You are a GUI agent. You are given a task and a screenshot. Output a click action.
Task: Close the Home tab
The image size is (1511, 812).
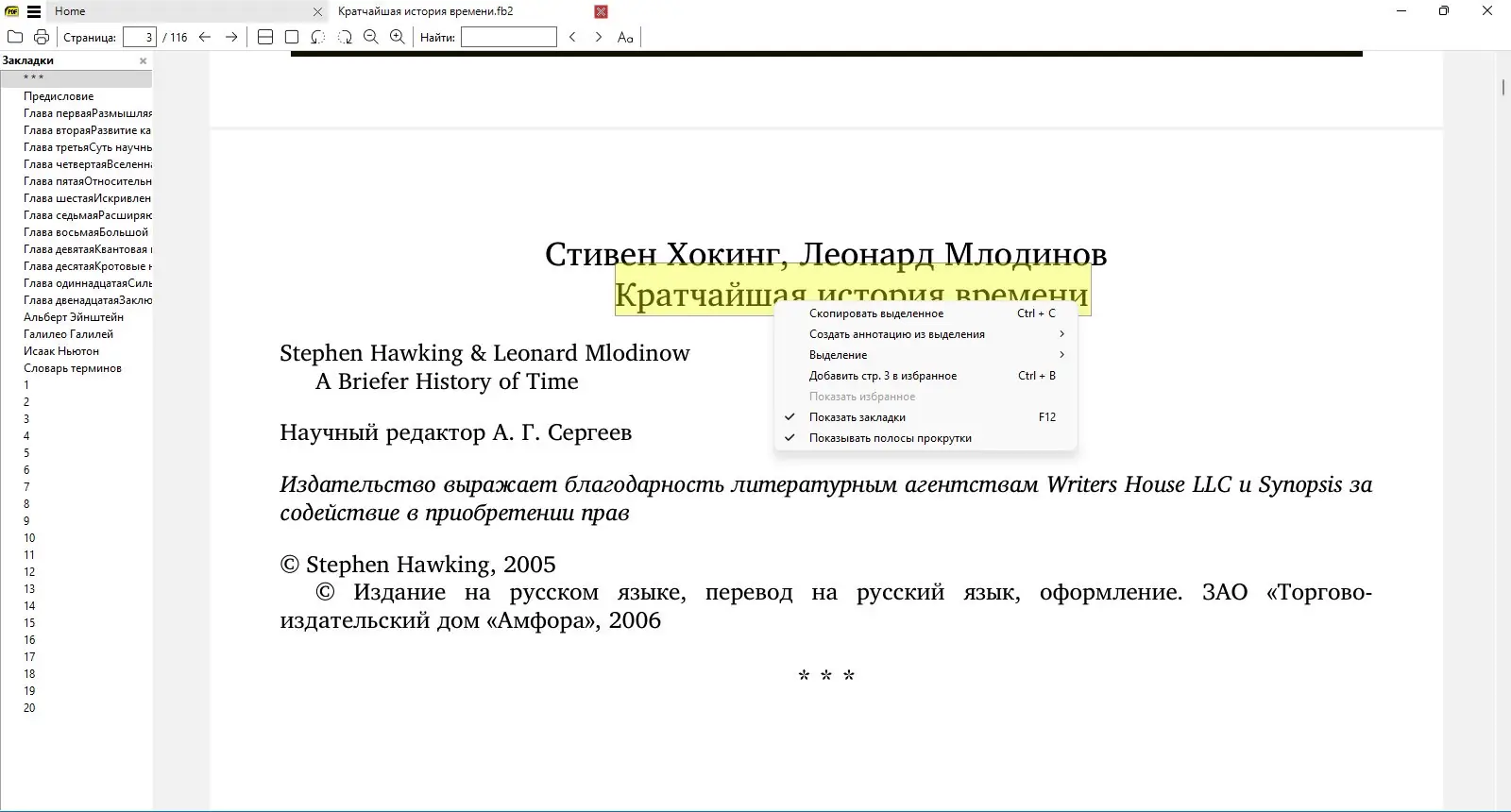(317, 11)
